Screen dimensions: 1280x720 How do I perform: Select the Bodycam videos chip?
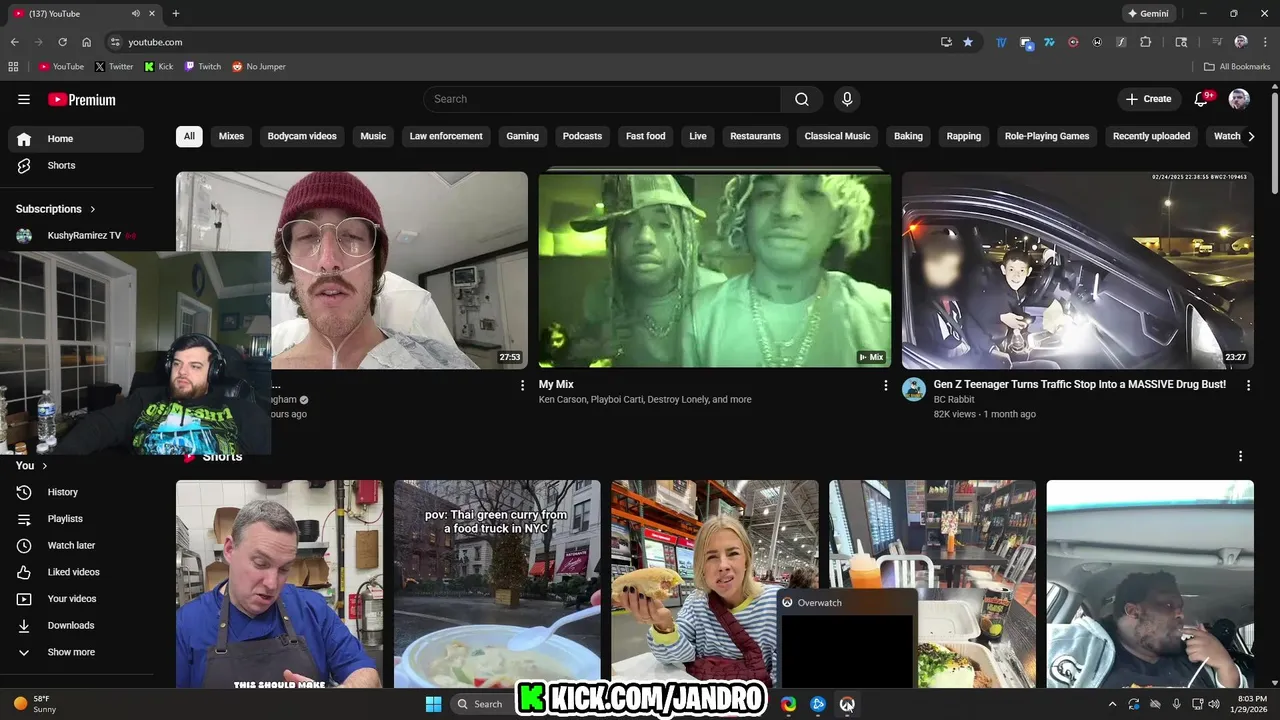tap(302, 136)
